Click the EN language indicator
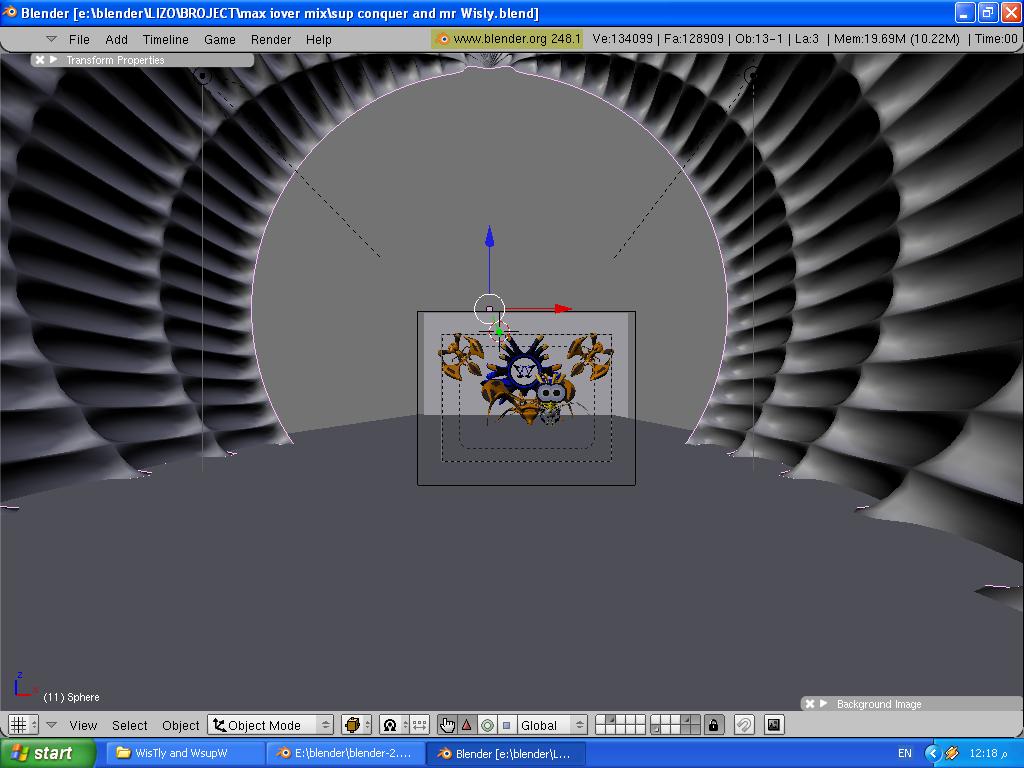Screen dimensions: 1024x768 (904, 753)
